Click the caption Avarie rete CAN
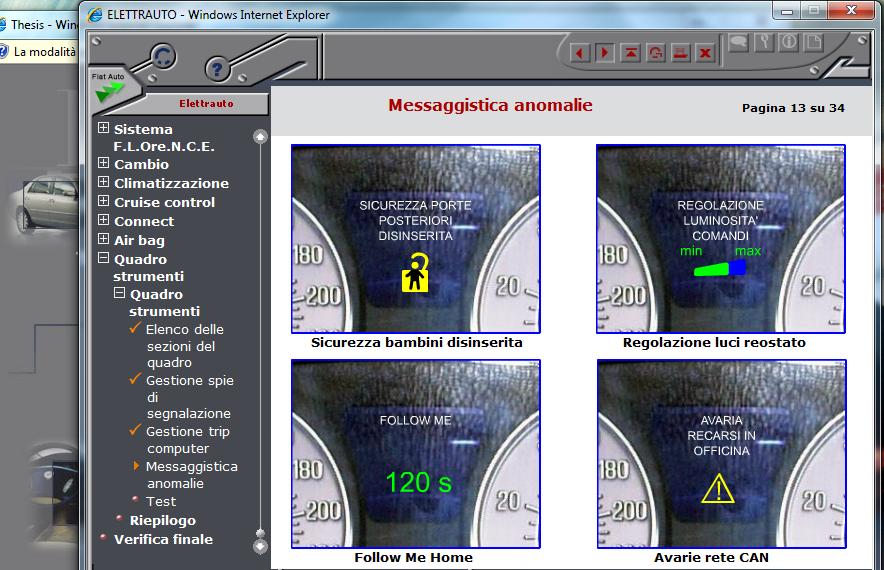The height and width of the screenshot is (570, 884). [x=711, y=558]
